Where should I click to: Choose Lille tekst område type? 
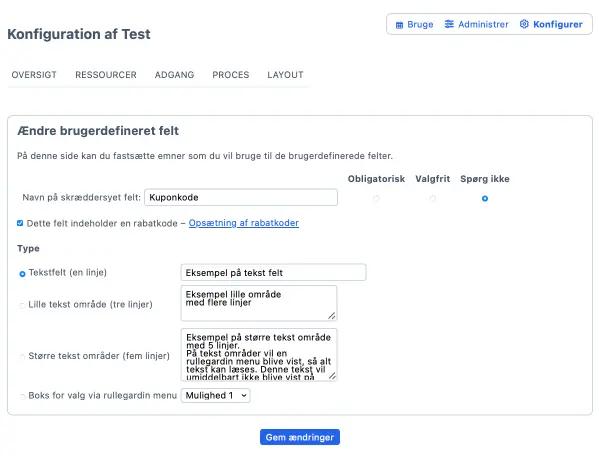[22, 306]
